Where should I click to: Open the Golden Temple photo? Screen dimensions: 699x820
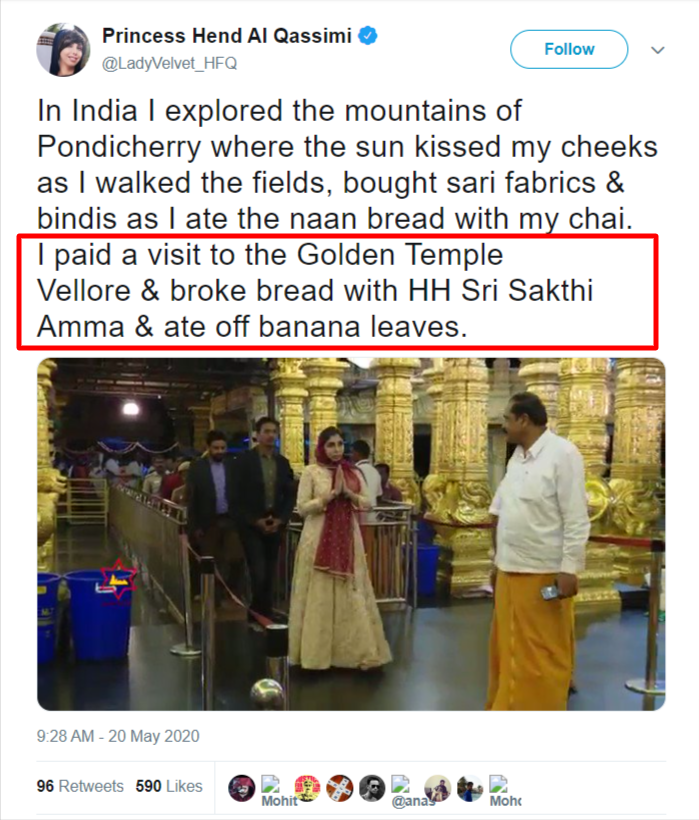351,534
